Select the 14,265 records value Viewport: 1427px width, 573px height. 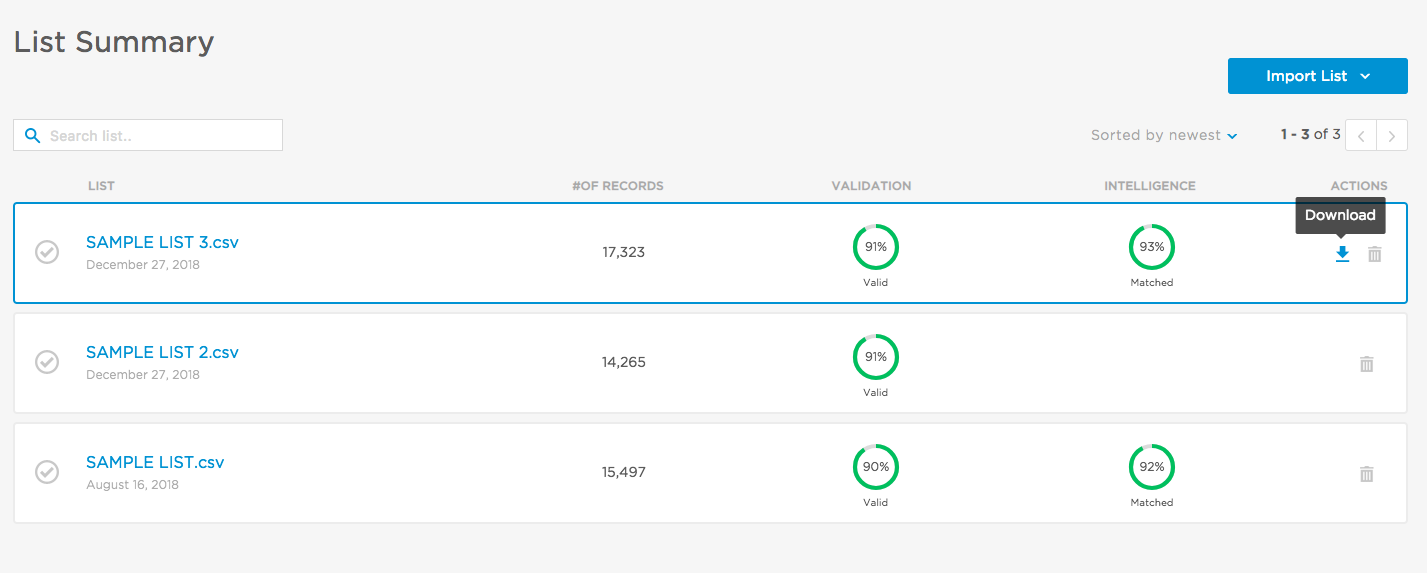(624, 362)
